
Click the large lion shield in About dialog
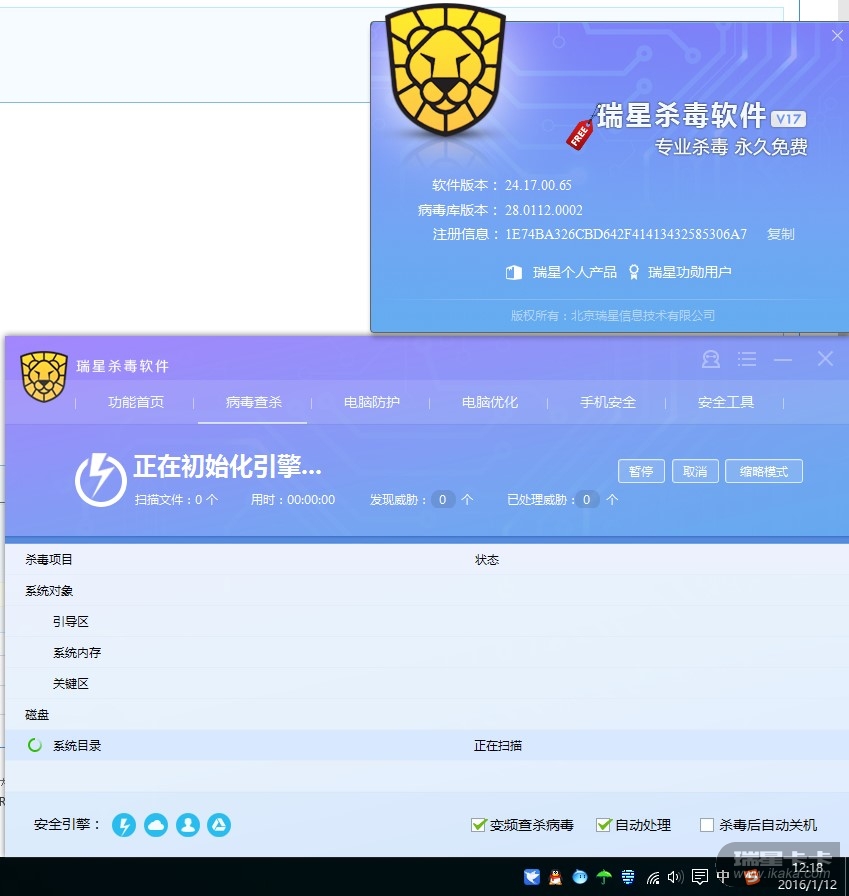point(445,70)
